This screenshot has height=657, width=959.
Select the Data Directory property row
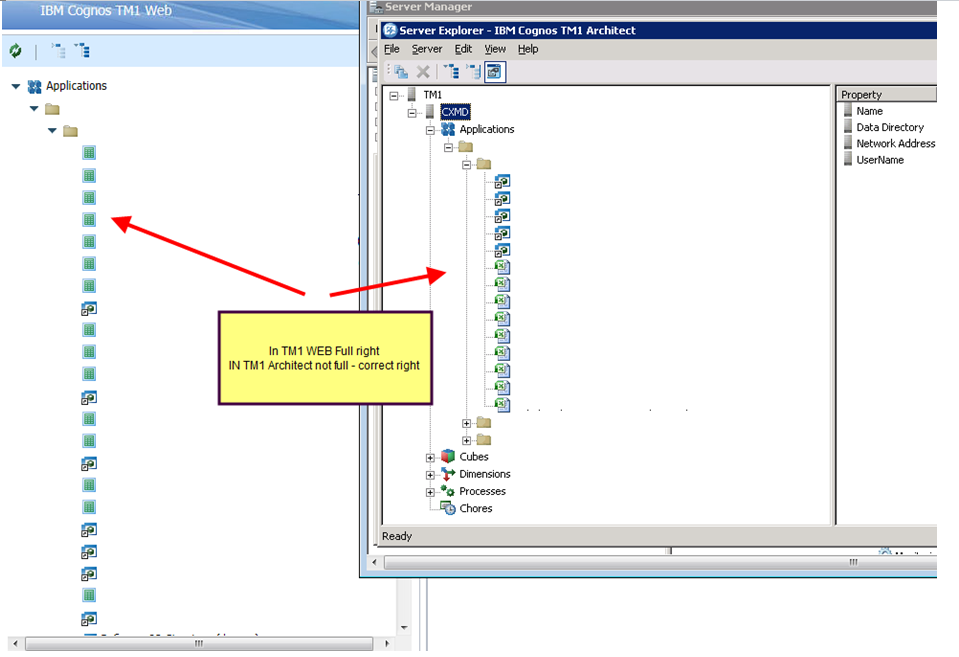[889, 127]
